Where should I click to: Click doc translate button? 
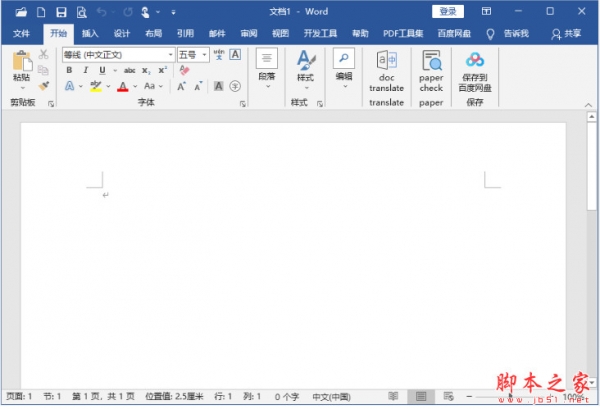pyautogui.click(x=386, y=71)
